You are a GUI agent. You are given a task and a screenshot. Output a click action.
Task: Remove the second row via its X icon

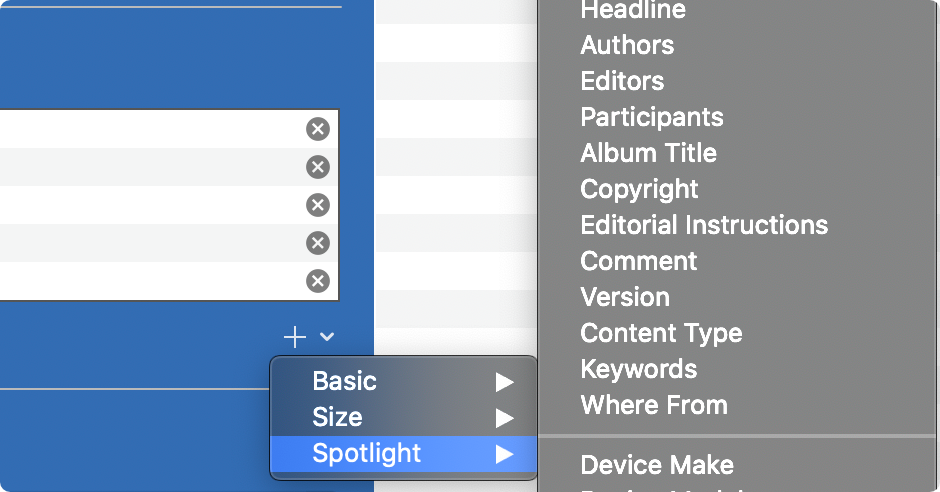tap(318, 167)
